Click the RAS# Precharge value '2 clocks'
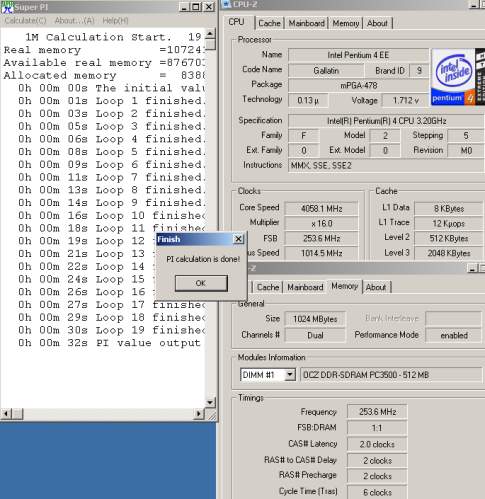 click(377, 476)
